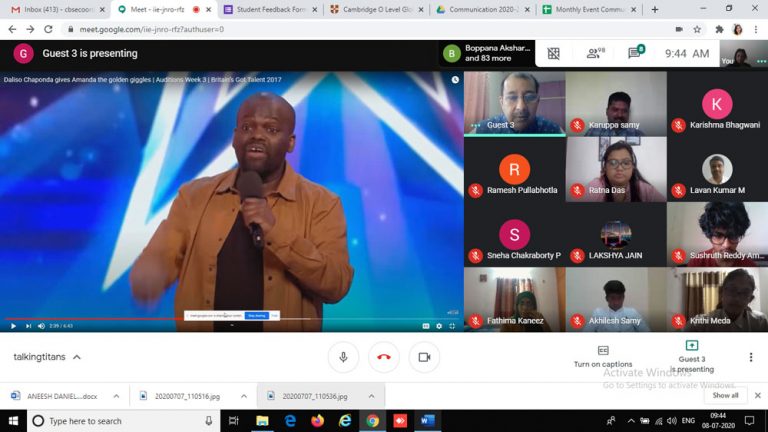
Task: Turn on captions
Action: click(603, 357)
